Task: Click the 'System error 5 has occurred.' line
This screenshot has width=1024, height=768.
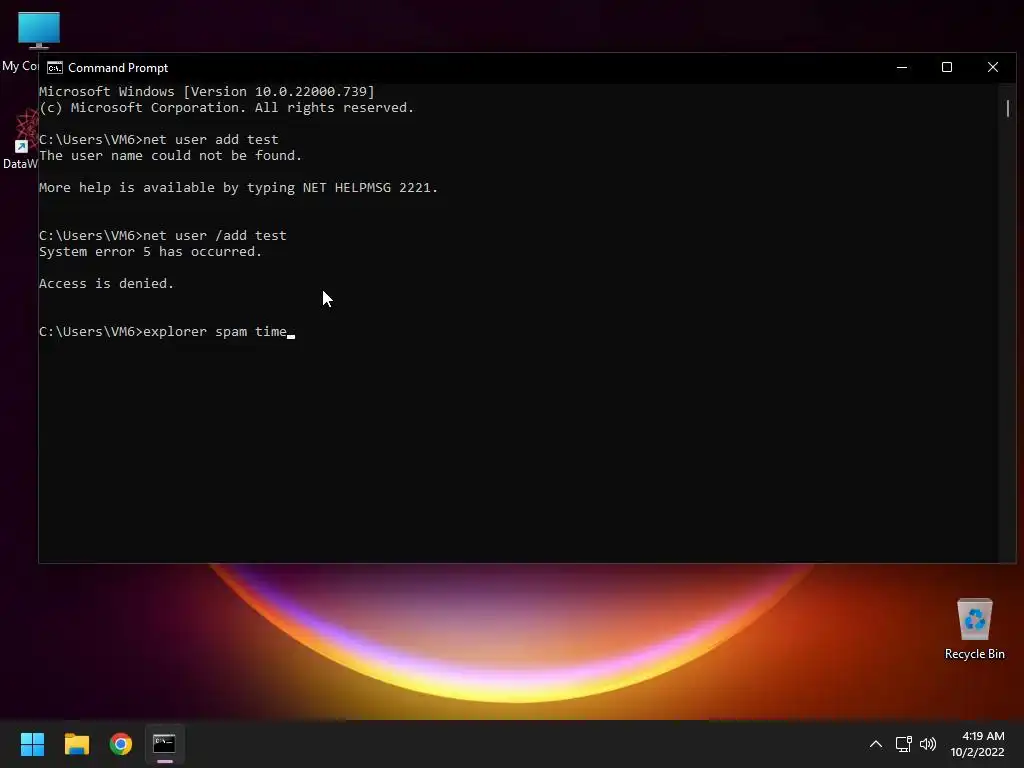Action: coord(150,251)
